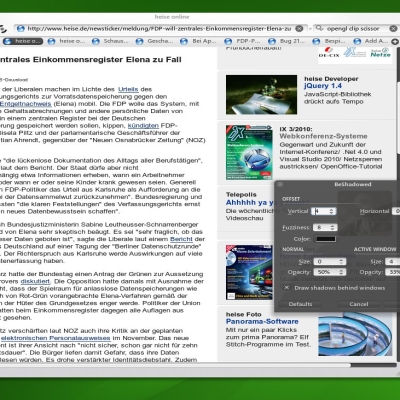
Task: Follow the 'Entgeltnachweis' link
Action: coord(25,104)
